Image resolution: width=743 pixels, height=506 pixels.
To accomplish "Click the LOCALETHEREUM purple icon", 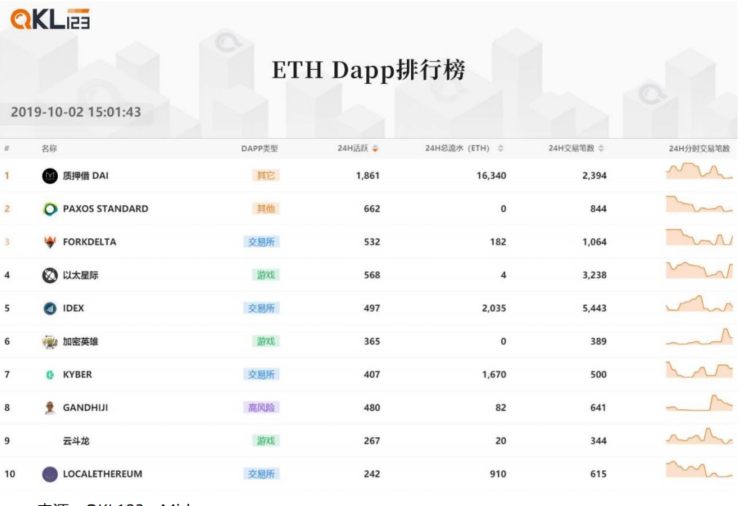I will pyautogui.click(x=50, y=474).
